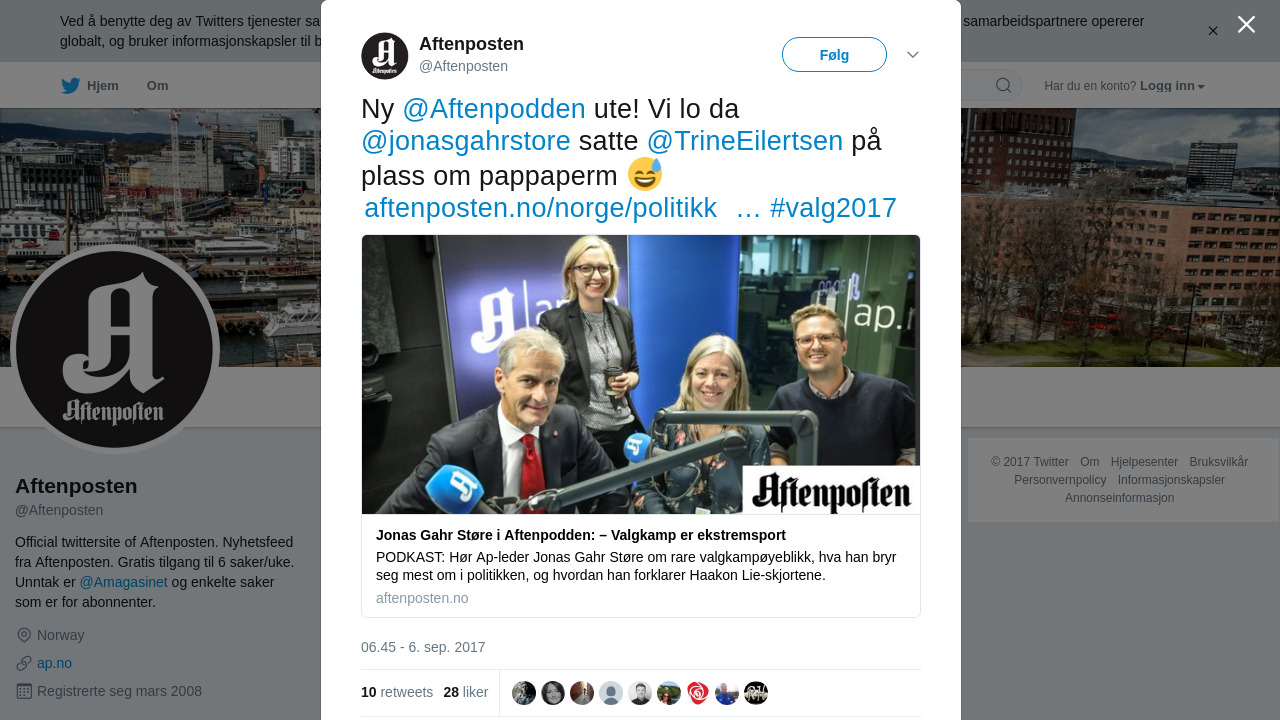This screenshot has height=720, width=1280.
Task: Open the @Amagasinet link in the bio
Action: pyautogui.click(x=124, y=582)
